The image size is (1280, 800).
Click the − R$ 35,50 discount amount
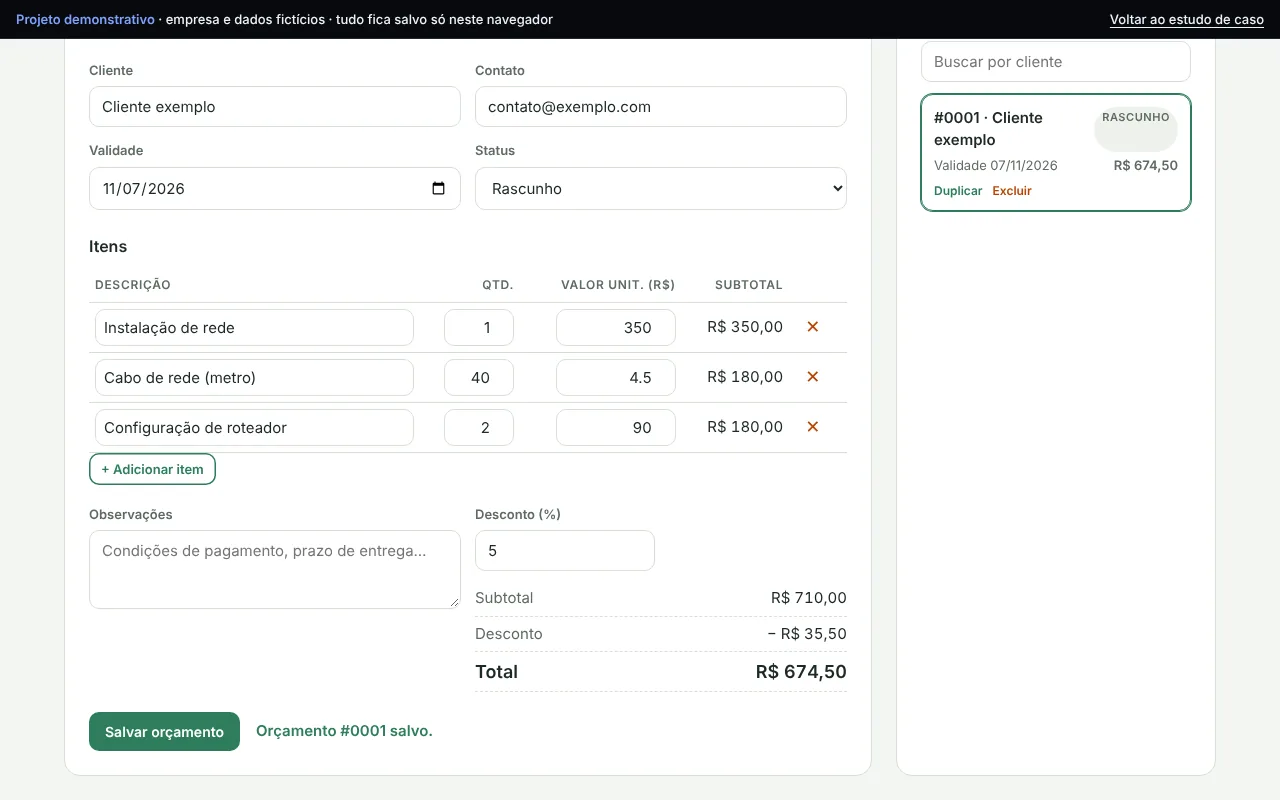coord(807,634)
